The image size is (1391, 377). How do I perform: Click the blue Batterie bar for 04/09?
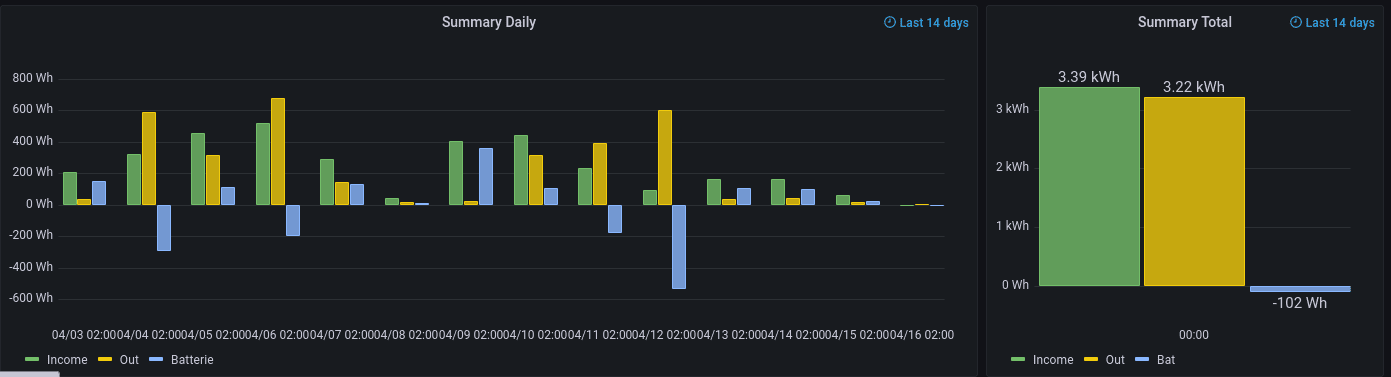(x=486, y=176)
